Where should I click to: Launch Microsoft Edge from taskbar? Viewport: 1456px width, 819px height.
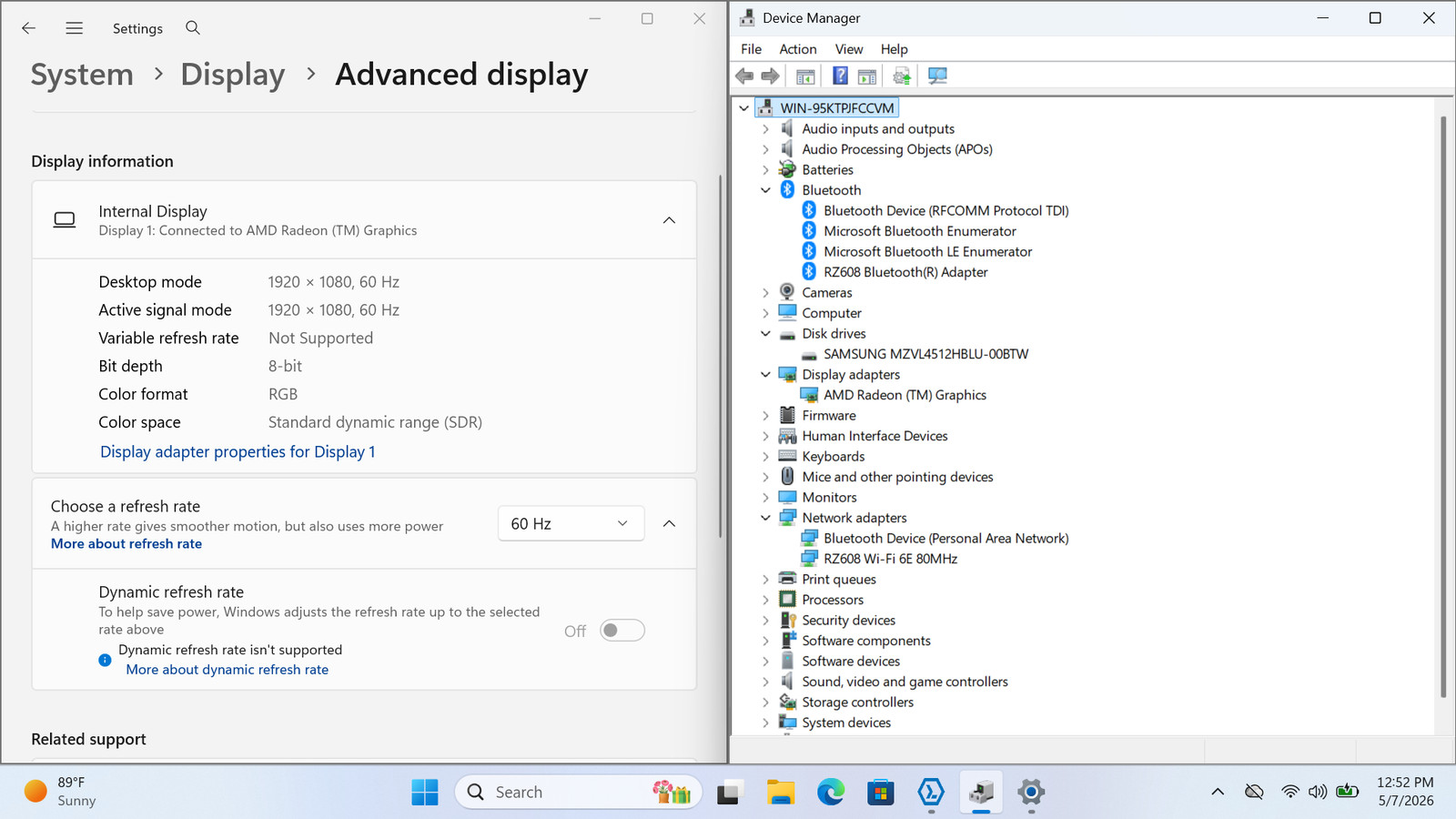(x=831, y=793)
